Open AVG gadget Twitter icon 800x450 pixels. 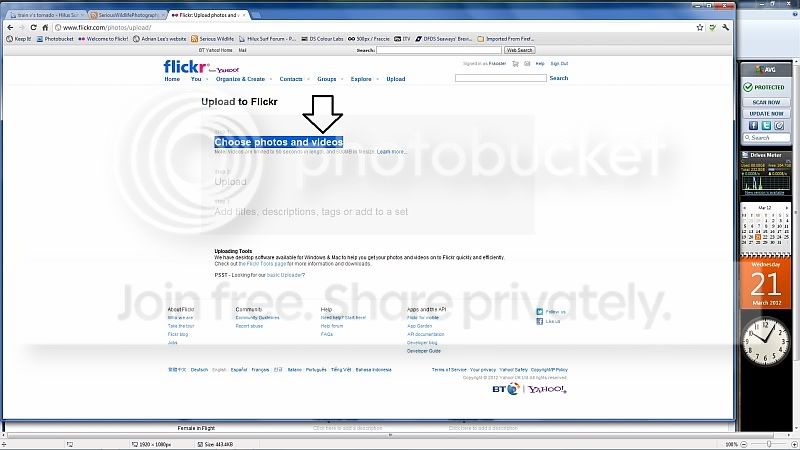tap(766, 126)
